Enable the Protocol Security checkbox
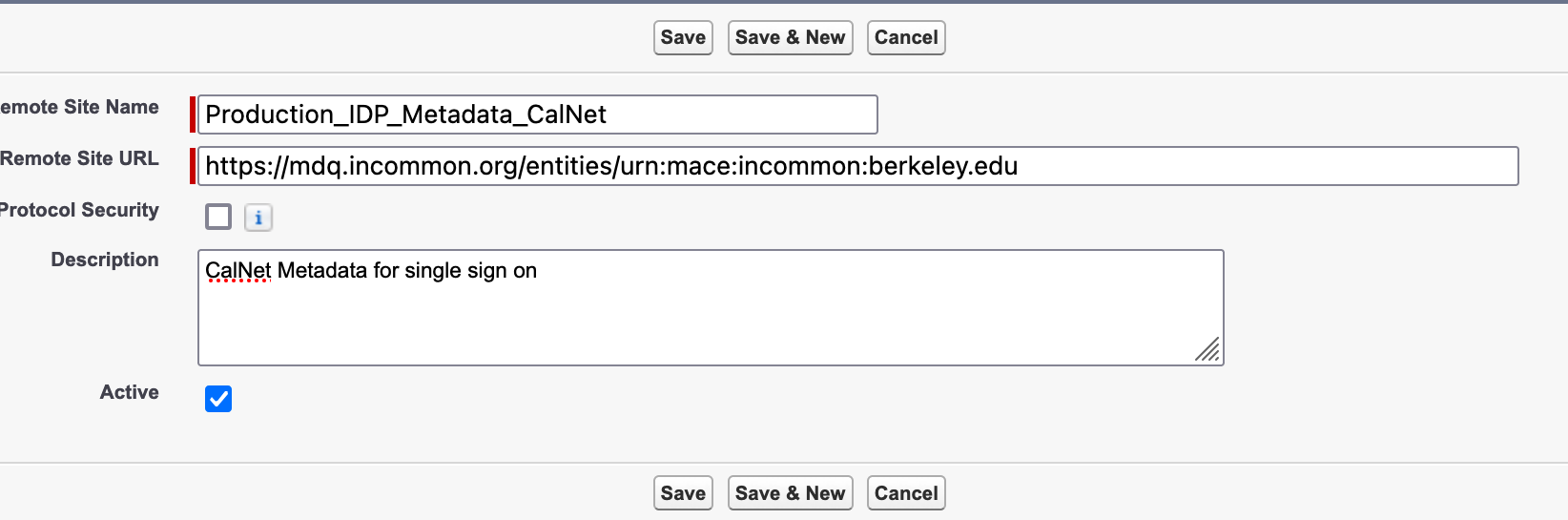 [x=218, y=217]
